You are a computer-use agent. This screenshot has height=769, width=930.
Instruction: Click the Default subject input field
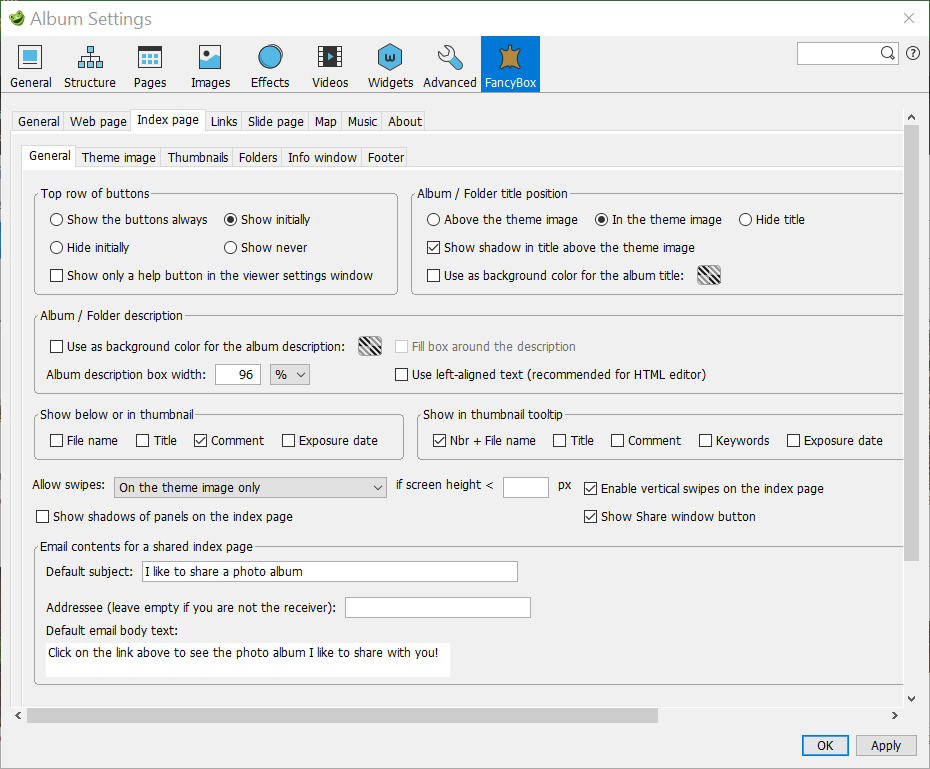[x=330, y=571]
